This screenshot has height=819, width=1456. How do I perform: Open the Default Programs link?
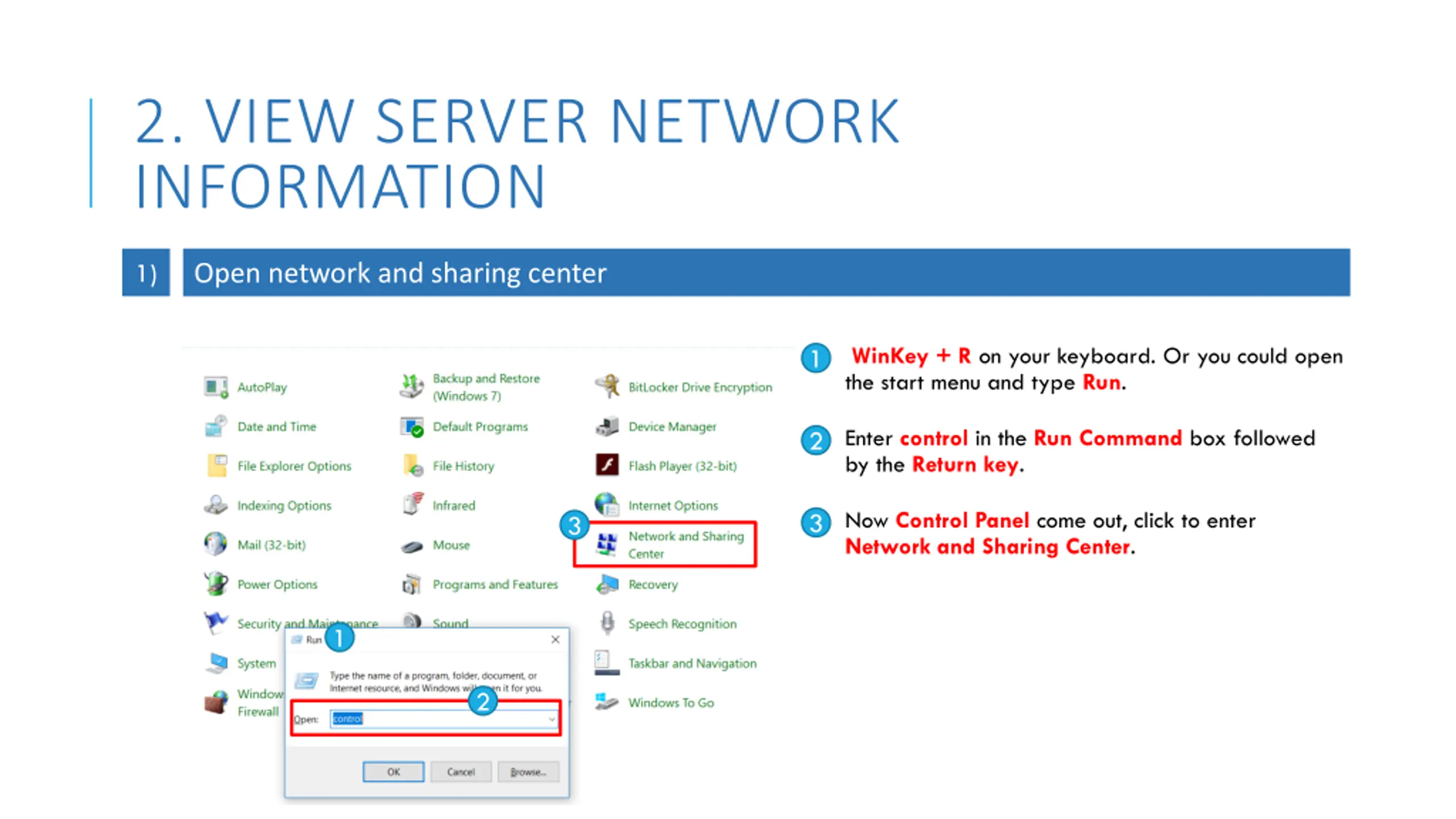(481, 427)
